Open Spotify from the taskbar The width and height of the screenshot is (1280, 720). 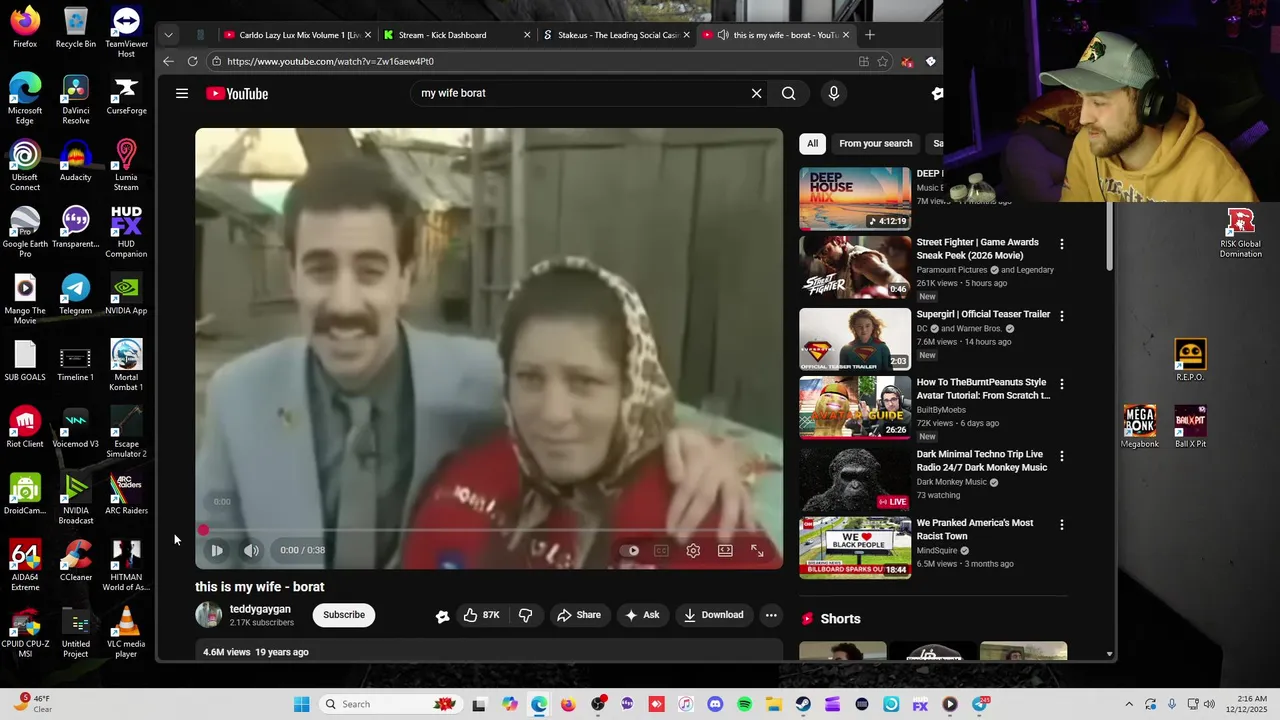coord(744,704)
